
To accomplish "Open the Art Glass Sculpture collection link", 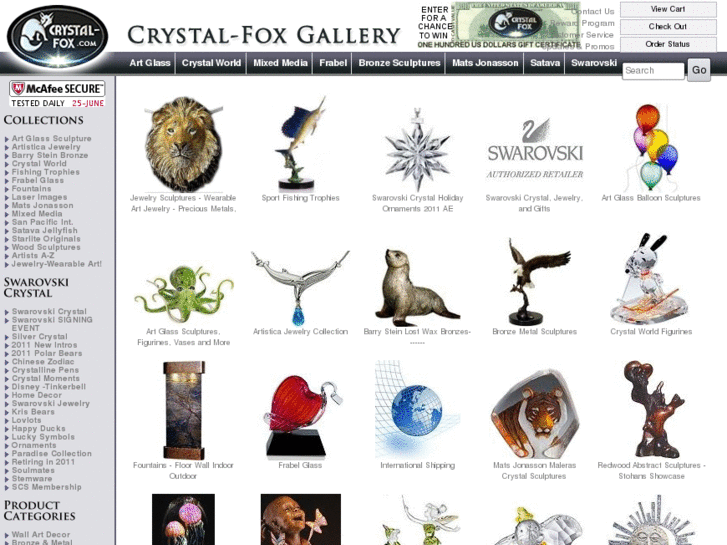I will tap(51, 139).
